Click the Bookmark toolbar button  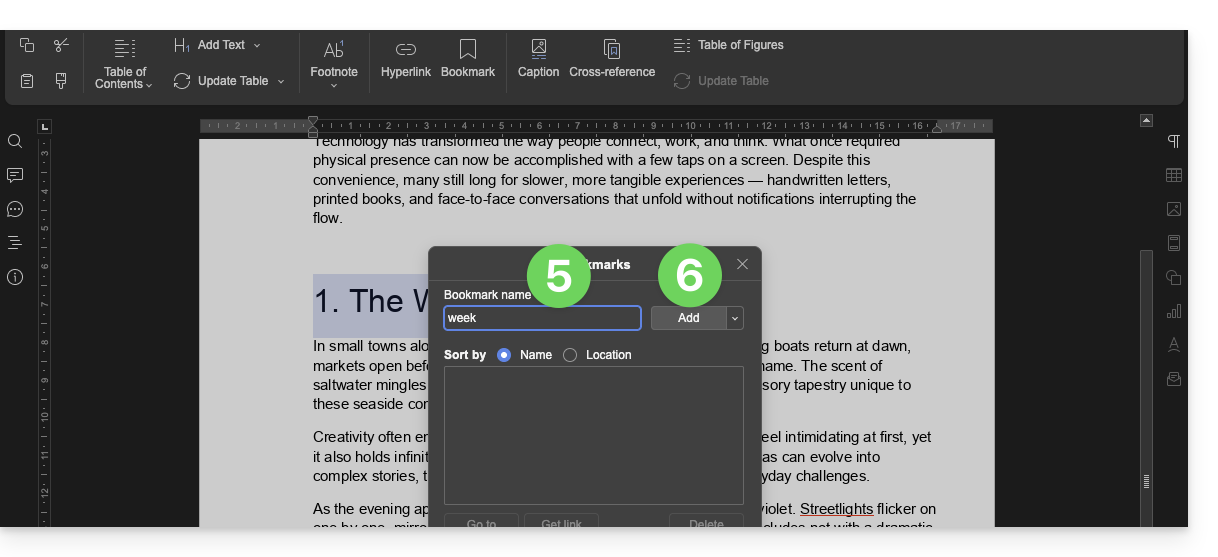click(x=468, y=59)
